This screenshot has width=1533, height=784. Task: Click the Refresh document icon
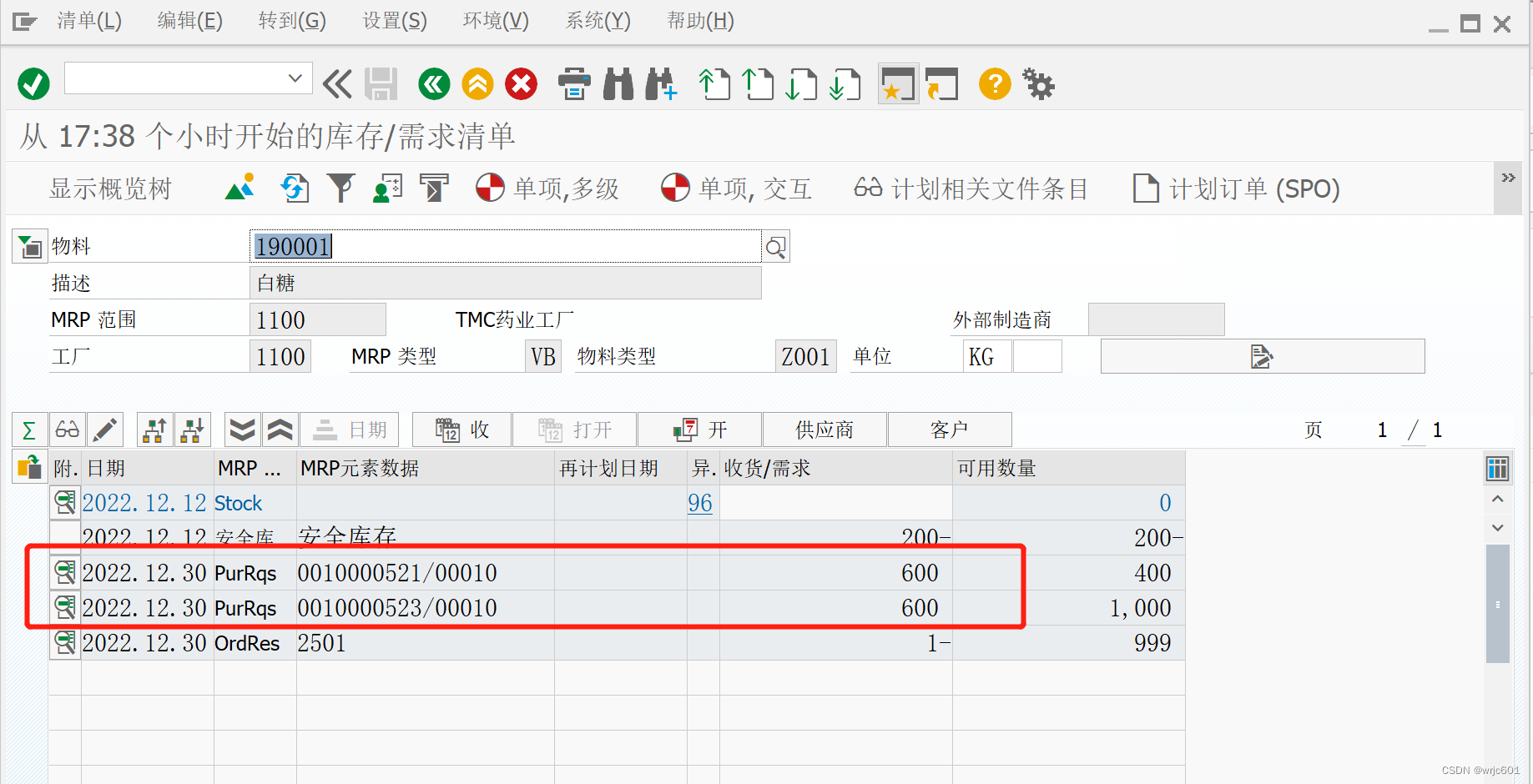(294, 188)
